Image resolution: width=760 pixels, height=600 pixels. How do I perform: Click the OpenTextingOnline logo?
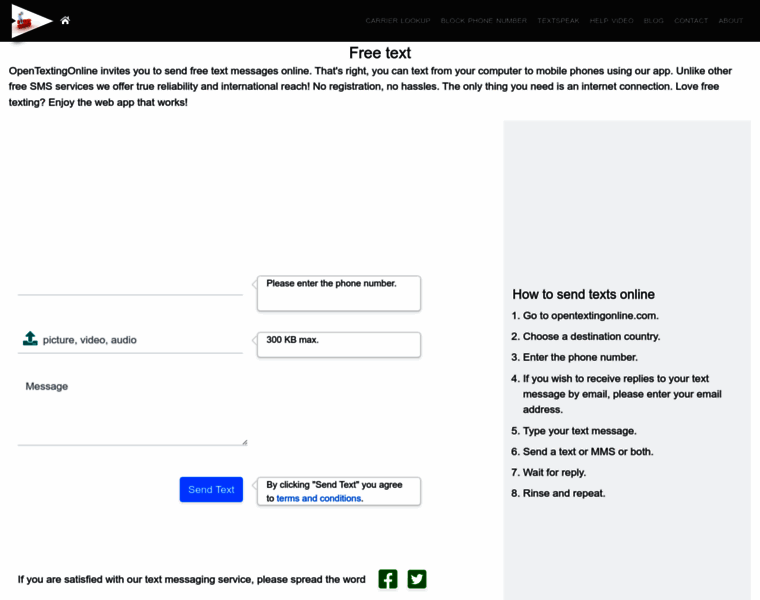tap(32, 21)
